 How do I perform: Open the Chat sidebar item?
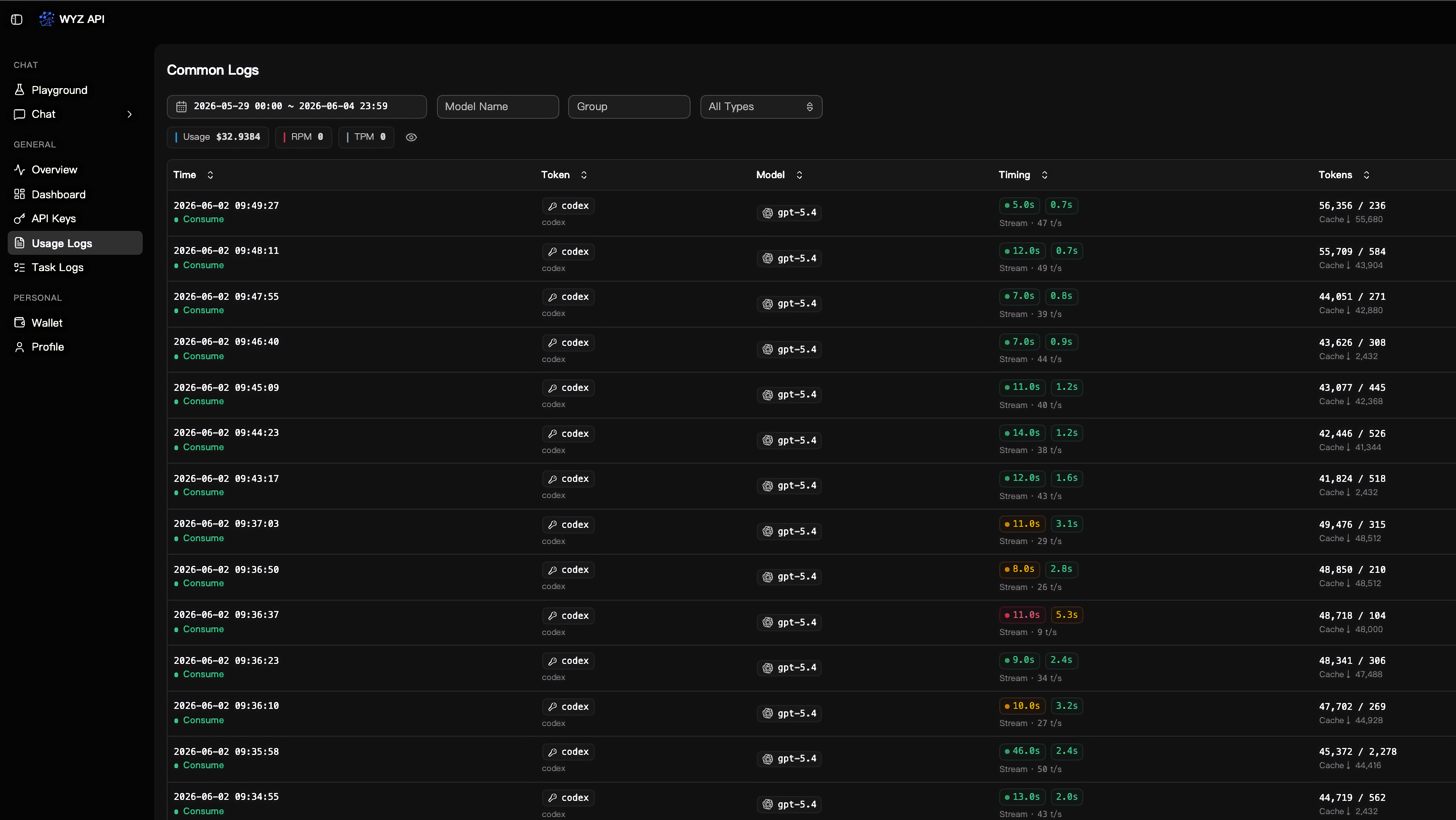[x=75, y=114]
